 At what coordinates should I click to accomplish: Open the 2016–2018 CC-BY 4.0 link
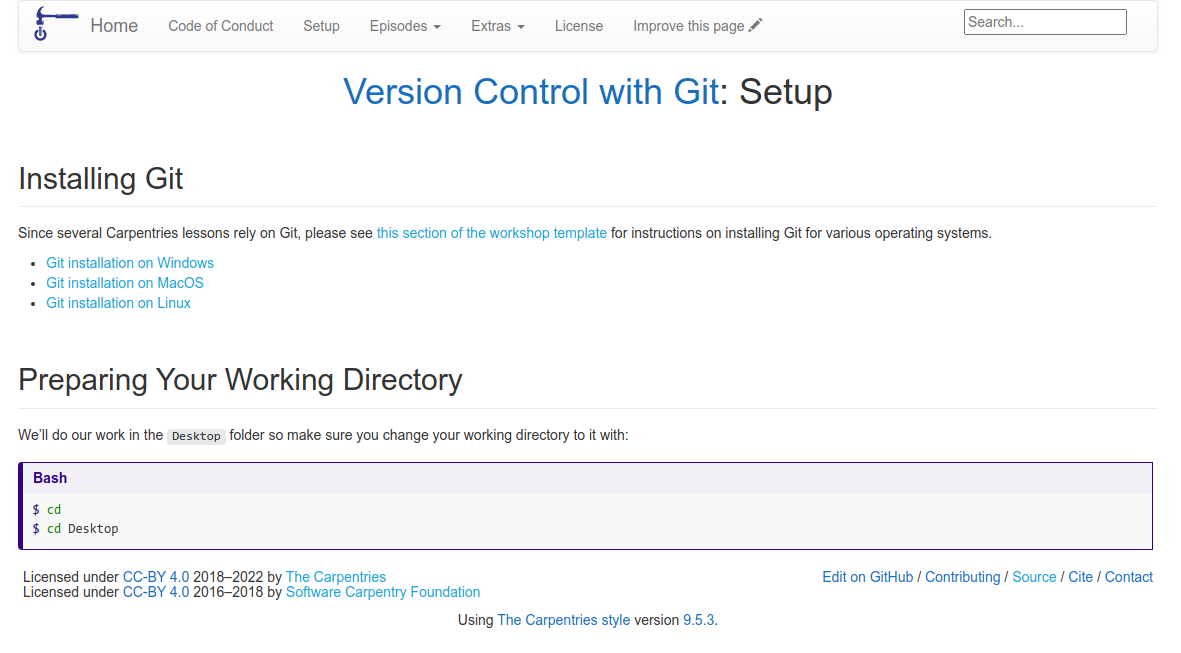point(156,592)
